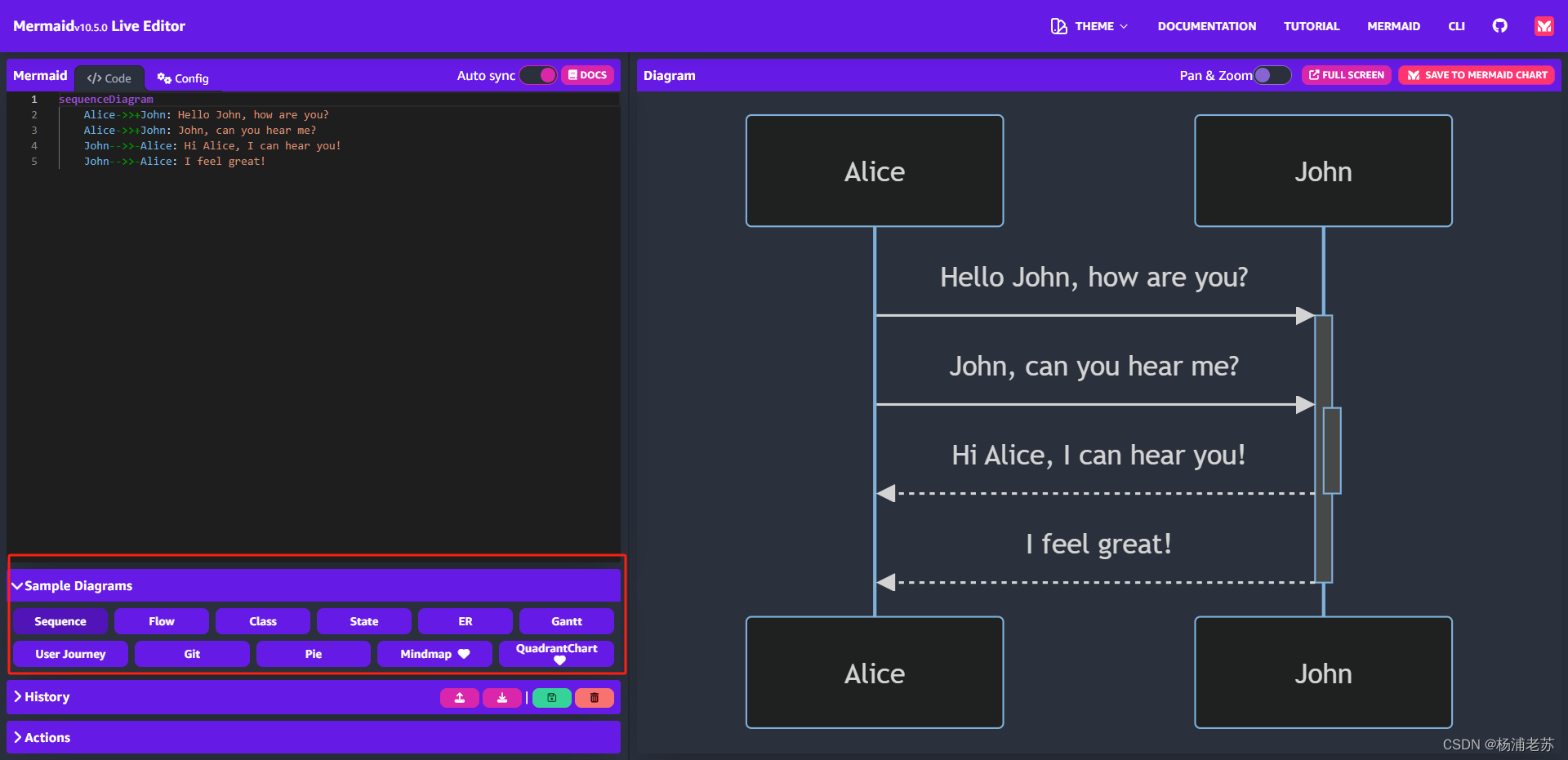
Task: Click the 'I feel great!' diagram message
Action: point(1098,544)
